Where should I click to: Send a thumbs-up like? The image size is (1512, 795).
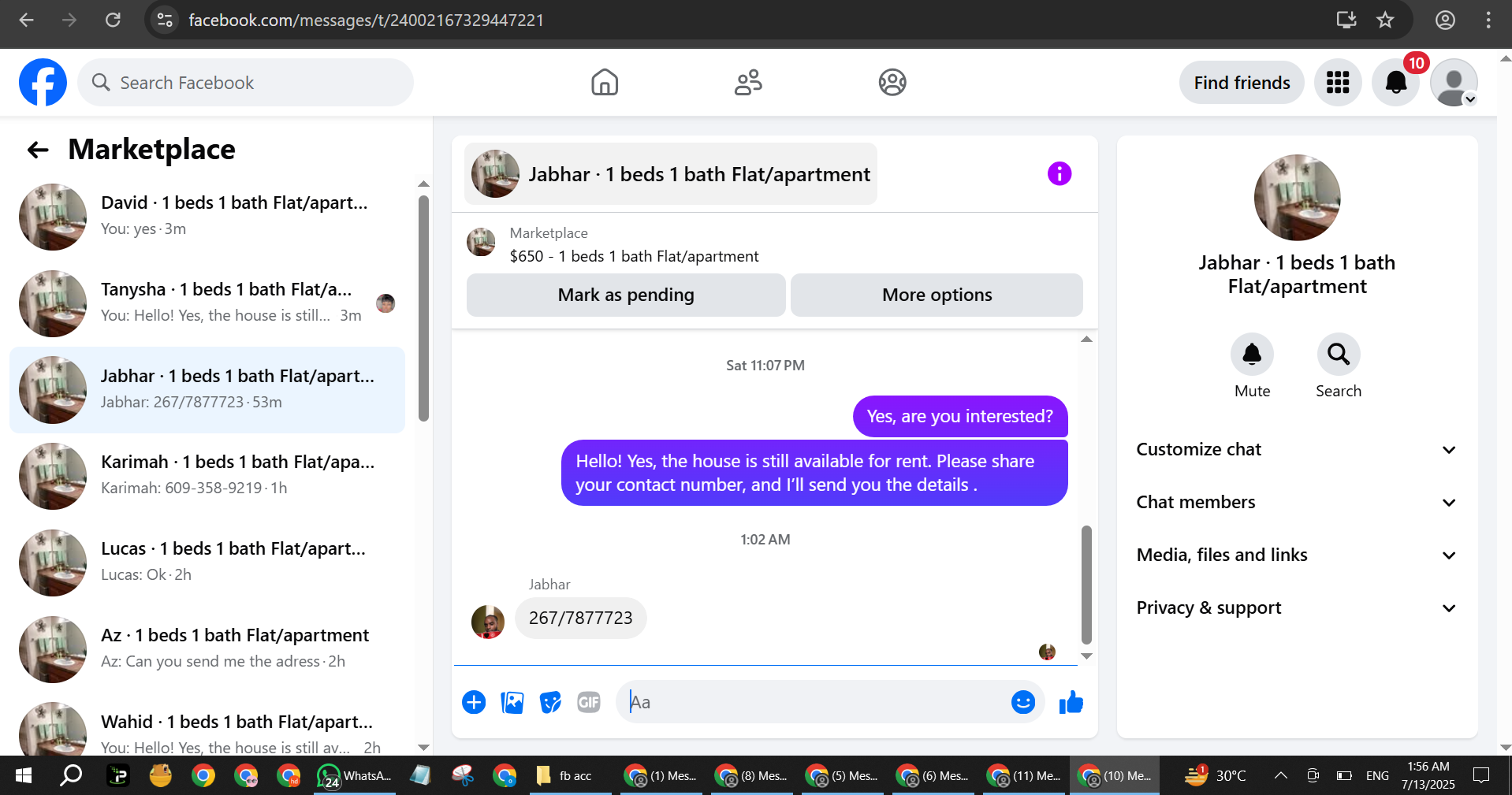pos(1071,702)
